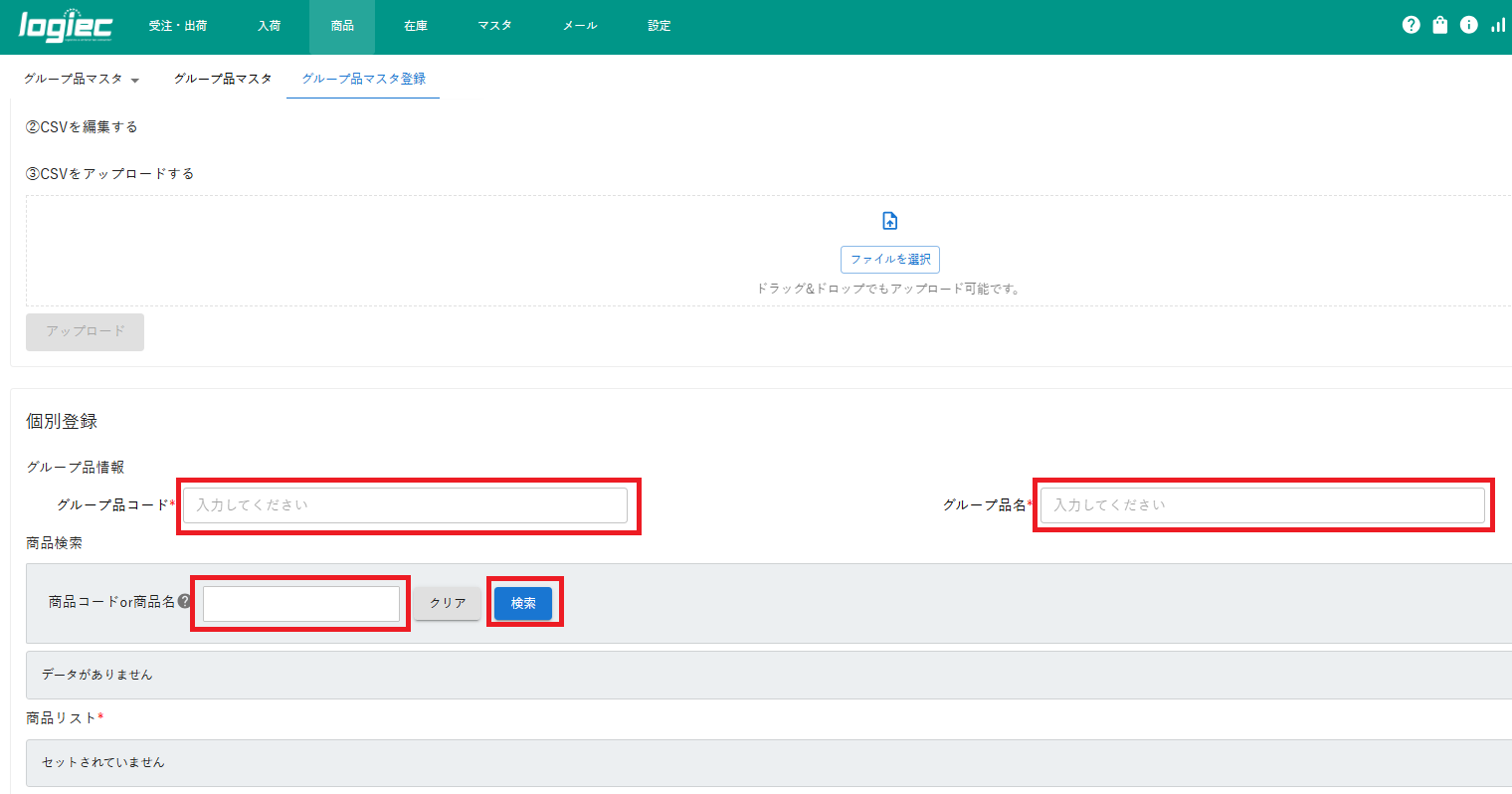Open the shopping bag icon in header
The height and width of the screenshot is (794, 1512).
(1439, 25)
